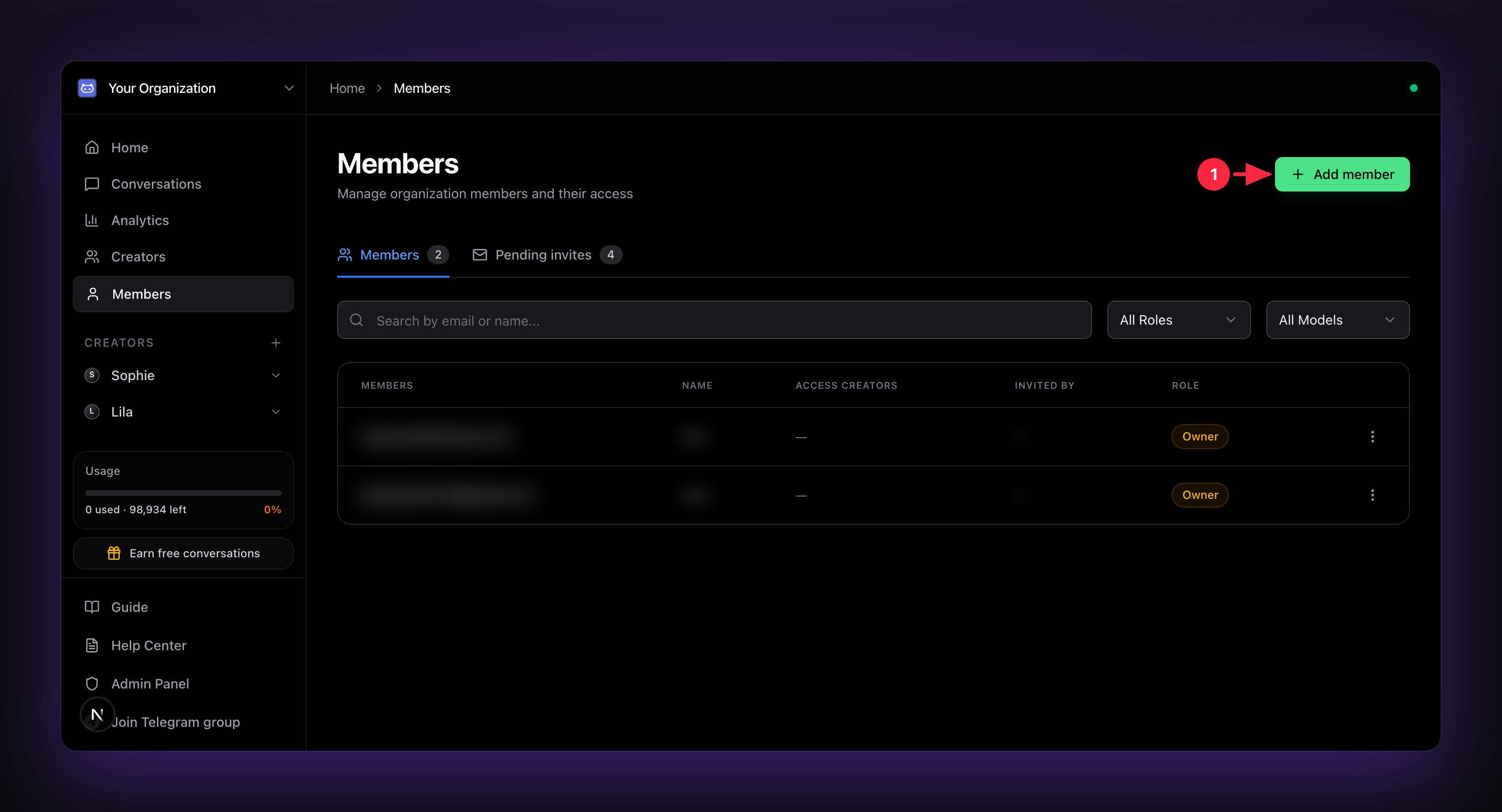Click the '0 used · 98,934 left' text
This screenshot has width=1502, height=812.
point(136,509)
